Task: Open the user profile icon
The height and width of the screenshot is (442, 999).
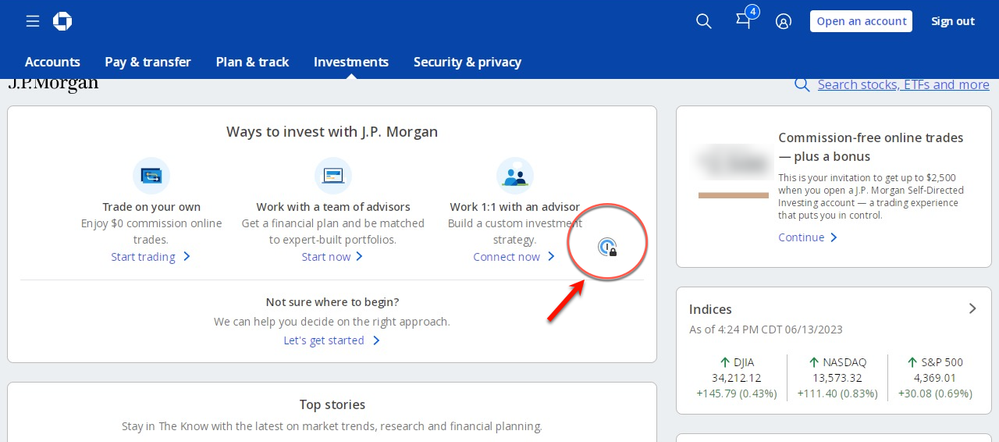Action: [x=784, y=21]
